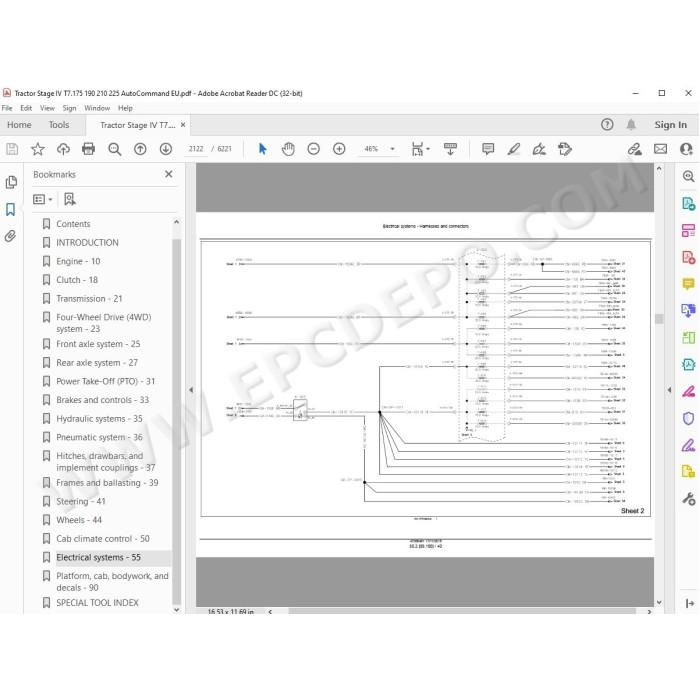This screenshot has width=700, height=700.
Task: Click the Sign In button
Action: click(x=671, y=125)
